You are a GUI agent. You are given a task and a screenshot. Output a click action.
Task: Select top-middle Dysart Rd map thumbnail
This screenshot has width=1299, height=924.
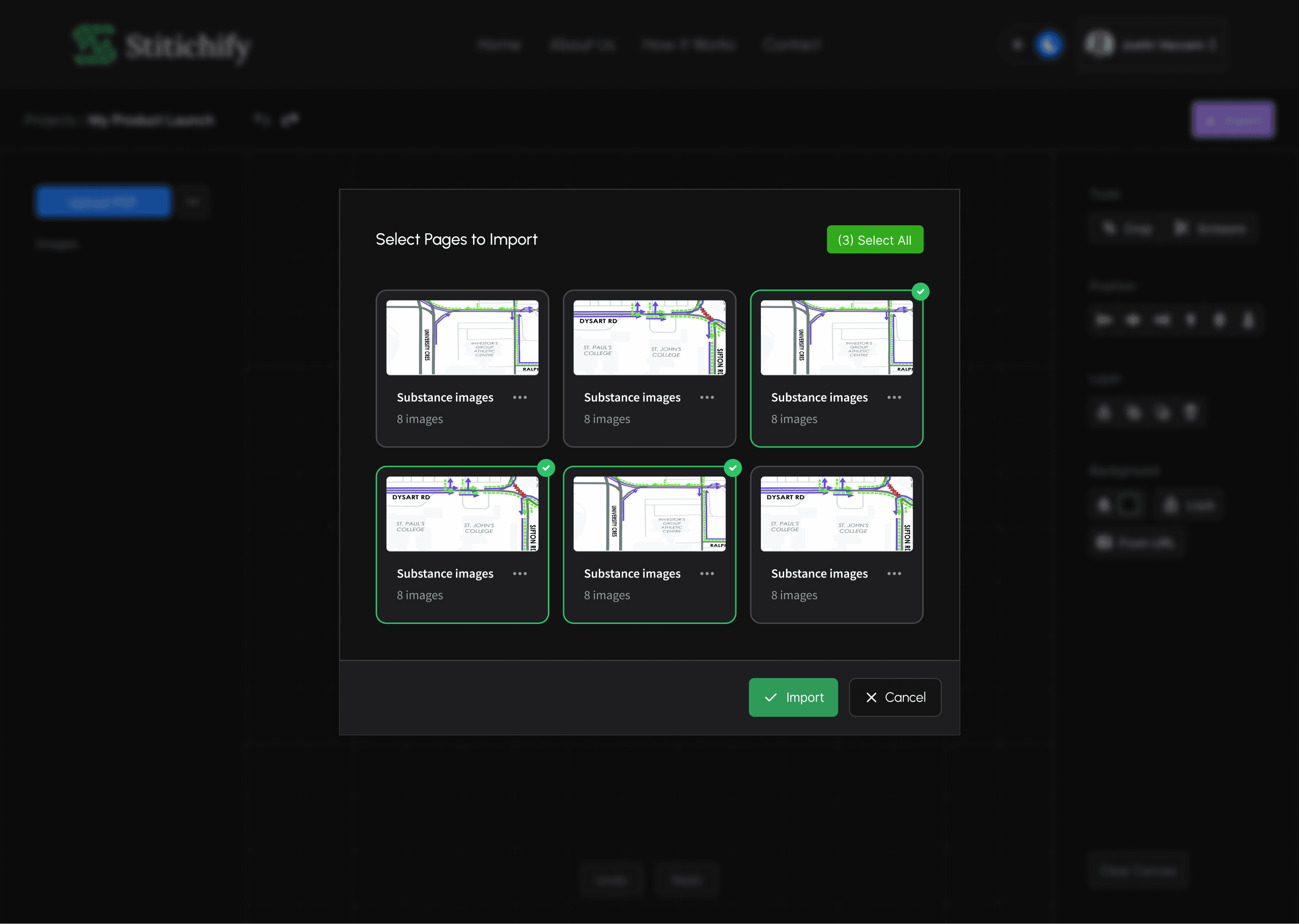click(x=649, y=337)
